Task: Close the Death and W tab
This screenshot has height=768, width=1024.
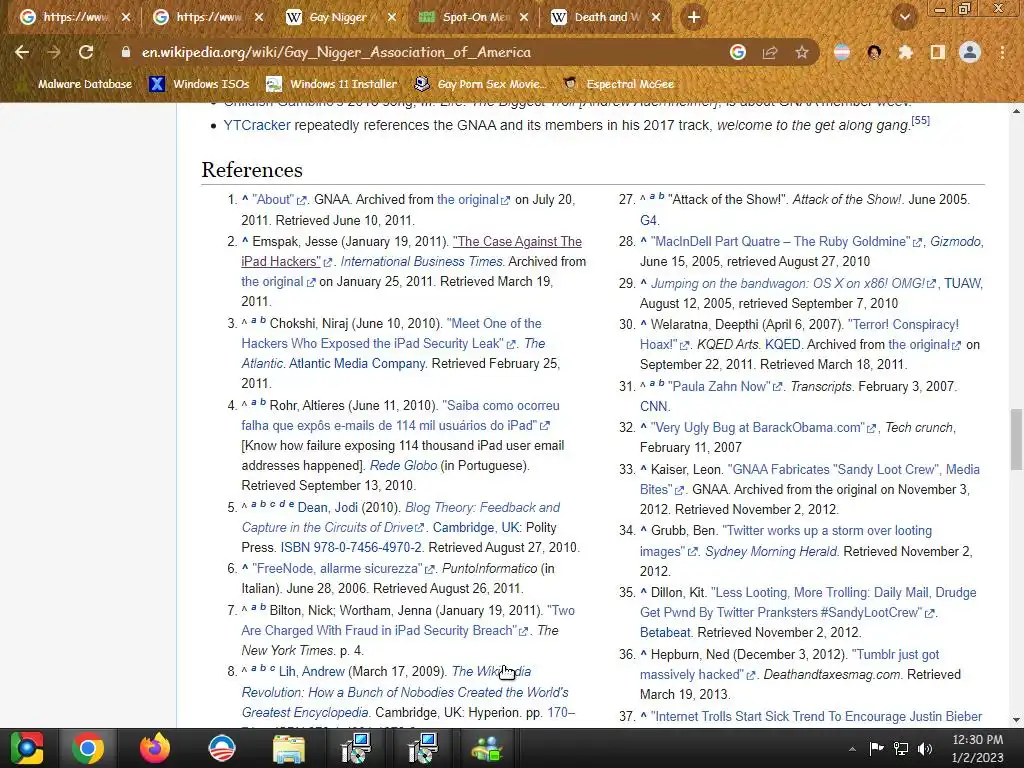Action: pos(656,18)
